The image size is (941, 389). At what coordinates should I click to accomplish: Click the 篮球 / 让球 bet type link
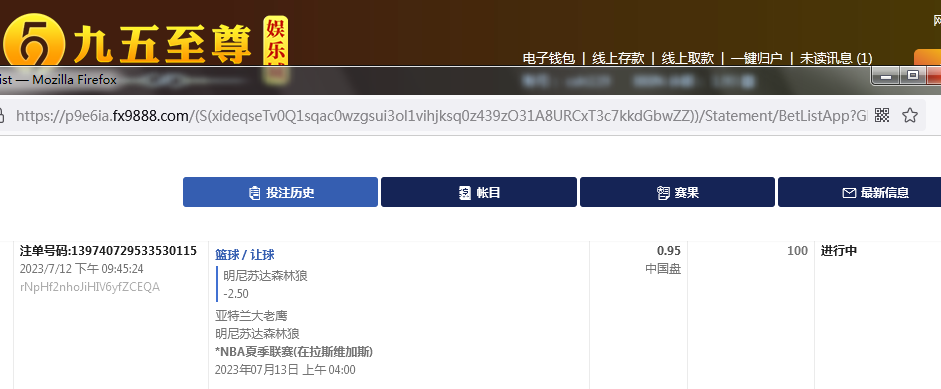coord(245,255)
